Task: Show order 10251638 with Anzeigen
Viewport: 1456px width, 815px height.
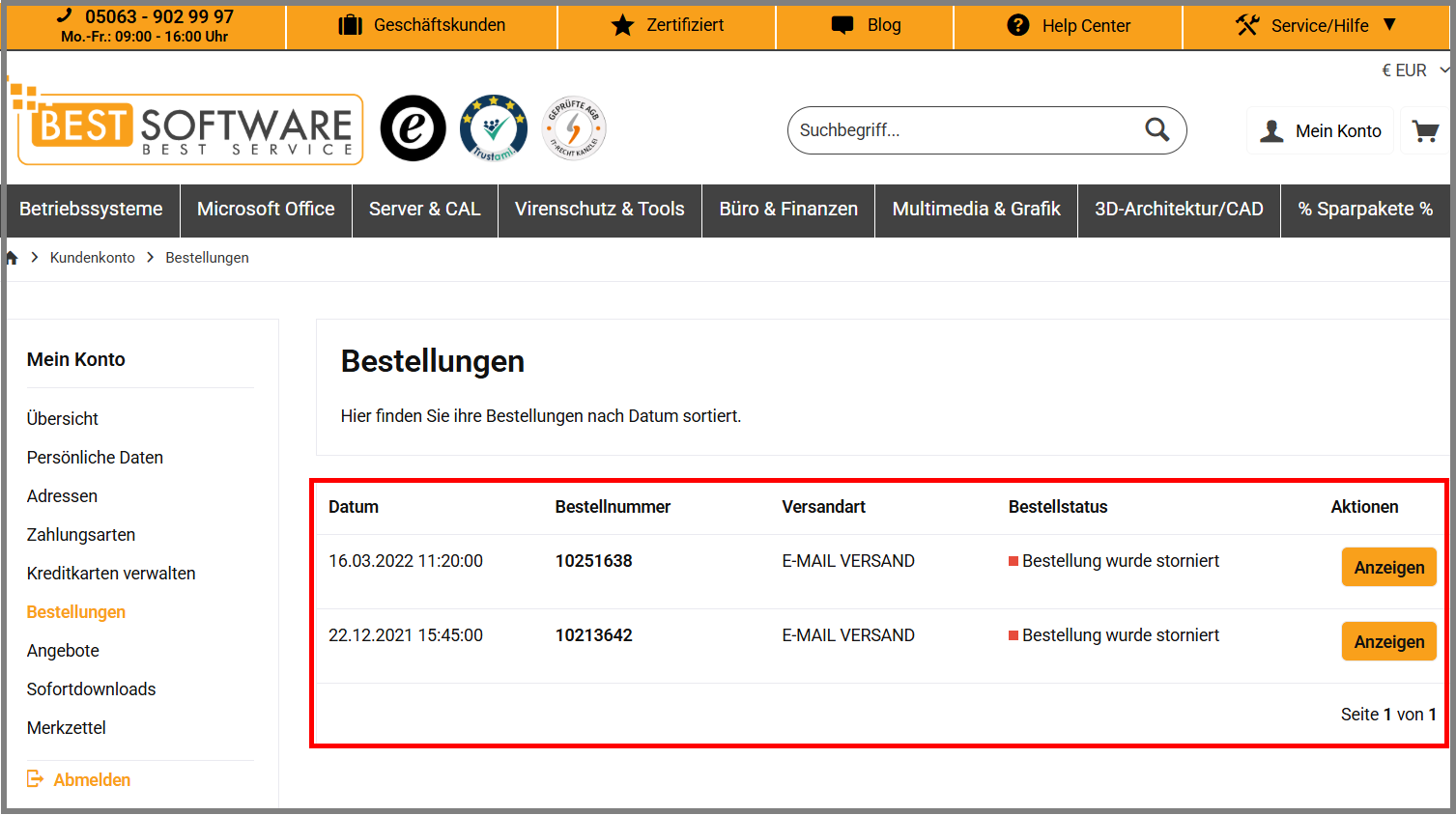Action: click(1388, 568)
